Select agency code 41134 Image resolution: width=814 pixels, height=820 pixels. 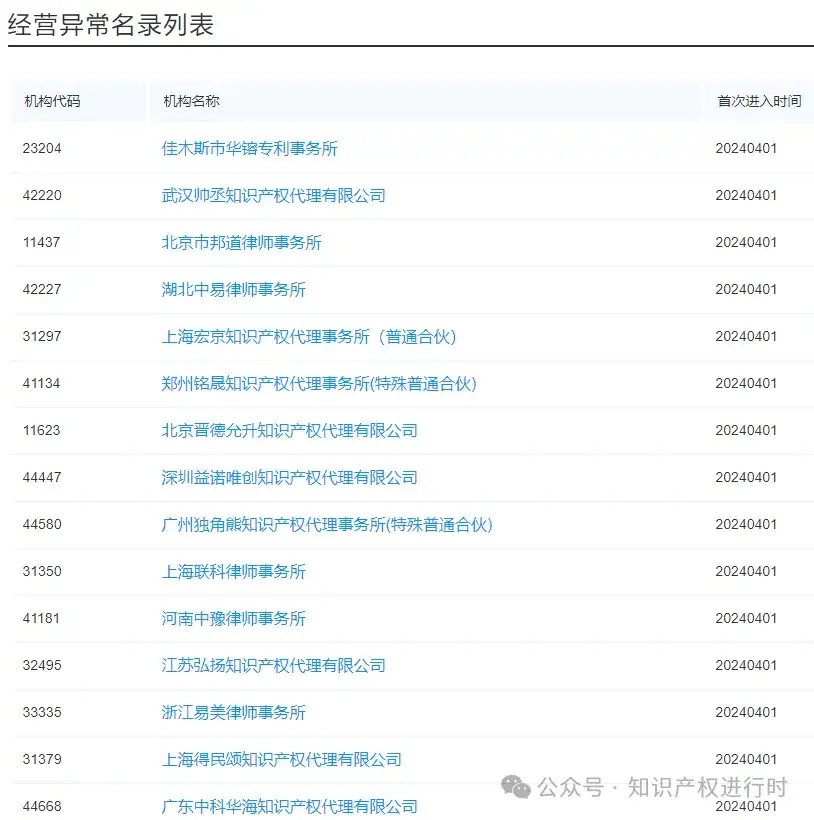[41, 384]
